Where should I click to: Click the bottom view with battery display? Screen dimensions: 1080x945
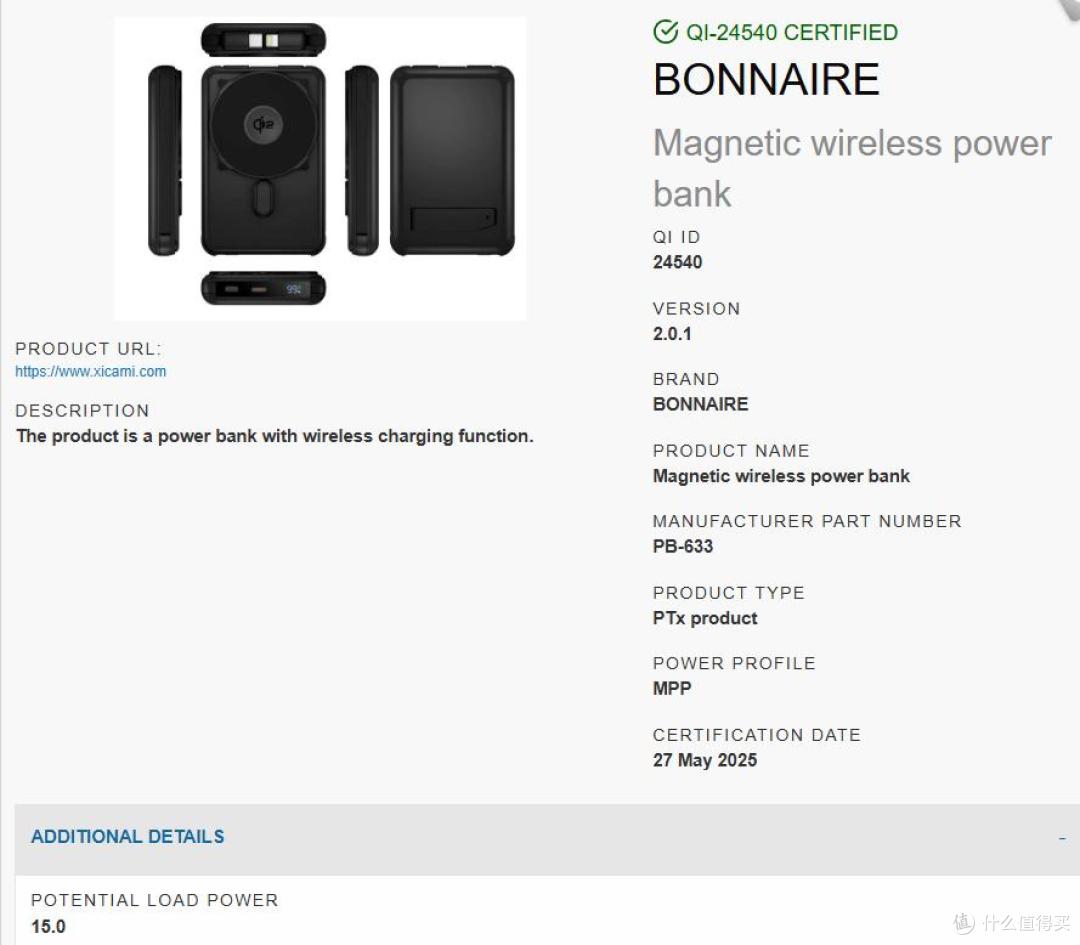point(263,288)
